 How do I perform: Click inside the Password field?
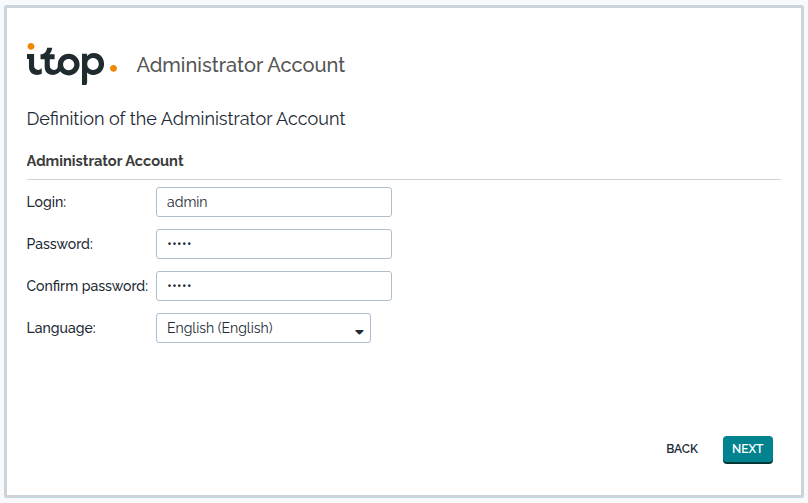point(274,244)
